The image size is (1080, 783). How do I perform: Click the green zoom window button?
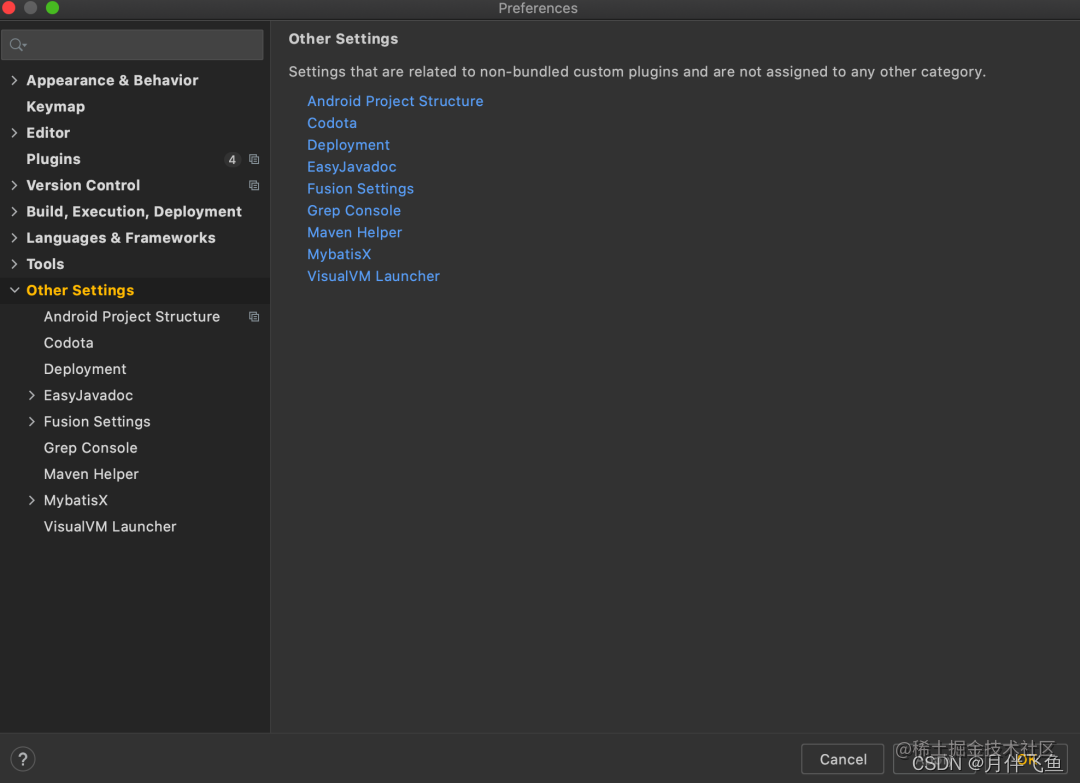pos(52,8)
